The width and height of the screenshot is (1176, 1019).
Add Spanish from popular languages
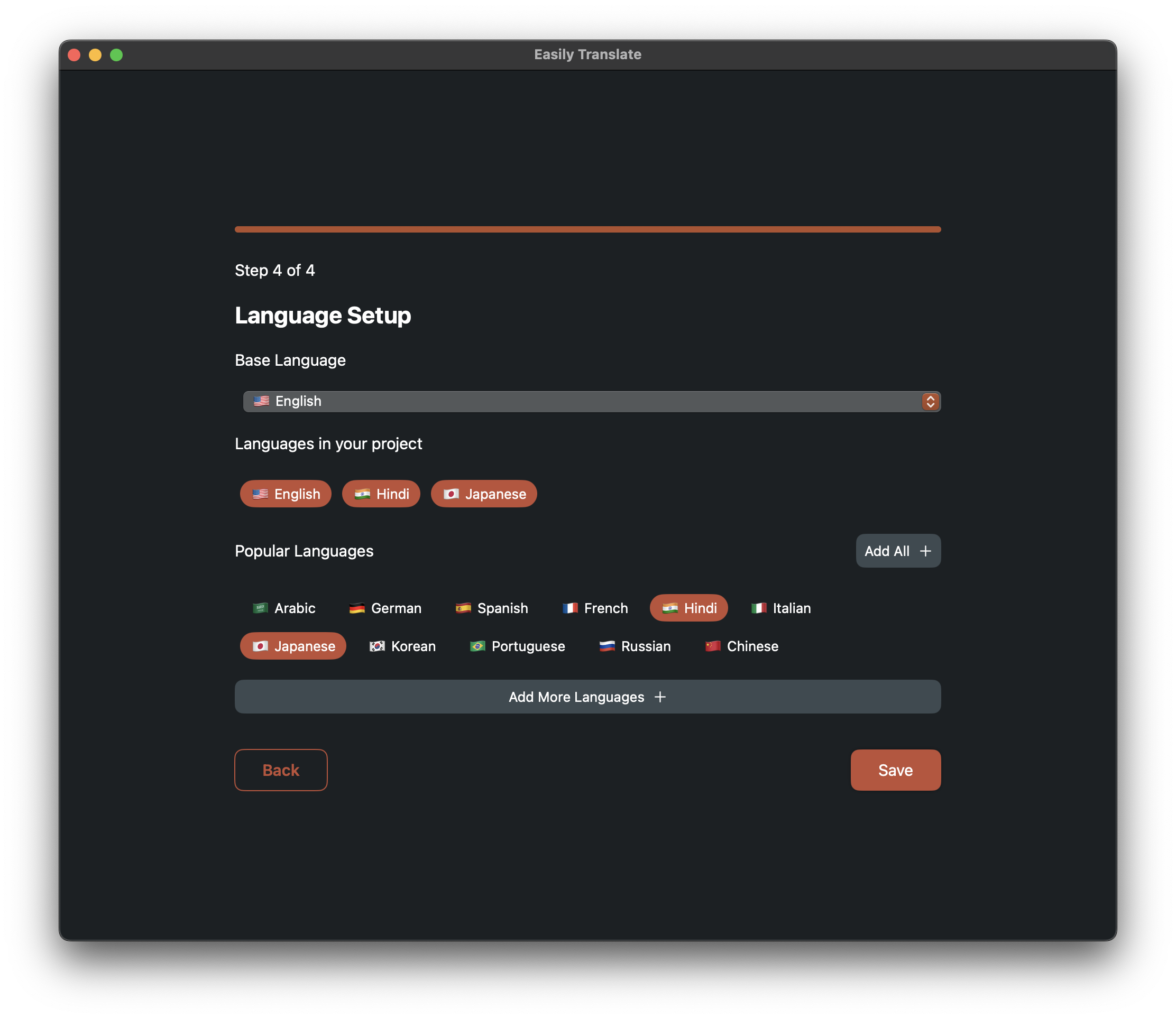click(492, 608)
